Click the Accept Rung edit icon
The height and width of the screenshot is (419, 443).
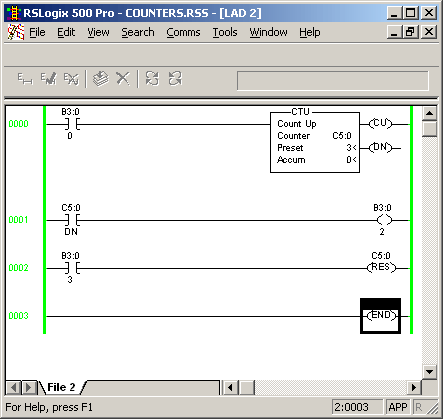click(x=49, y=79)
